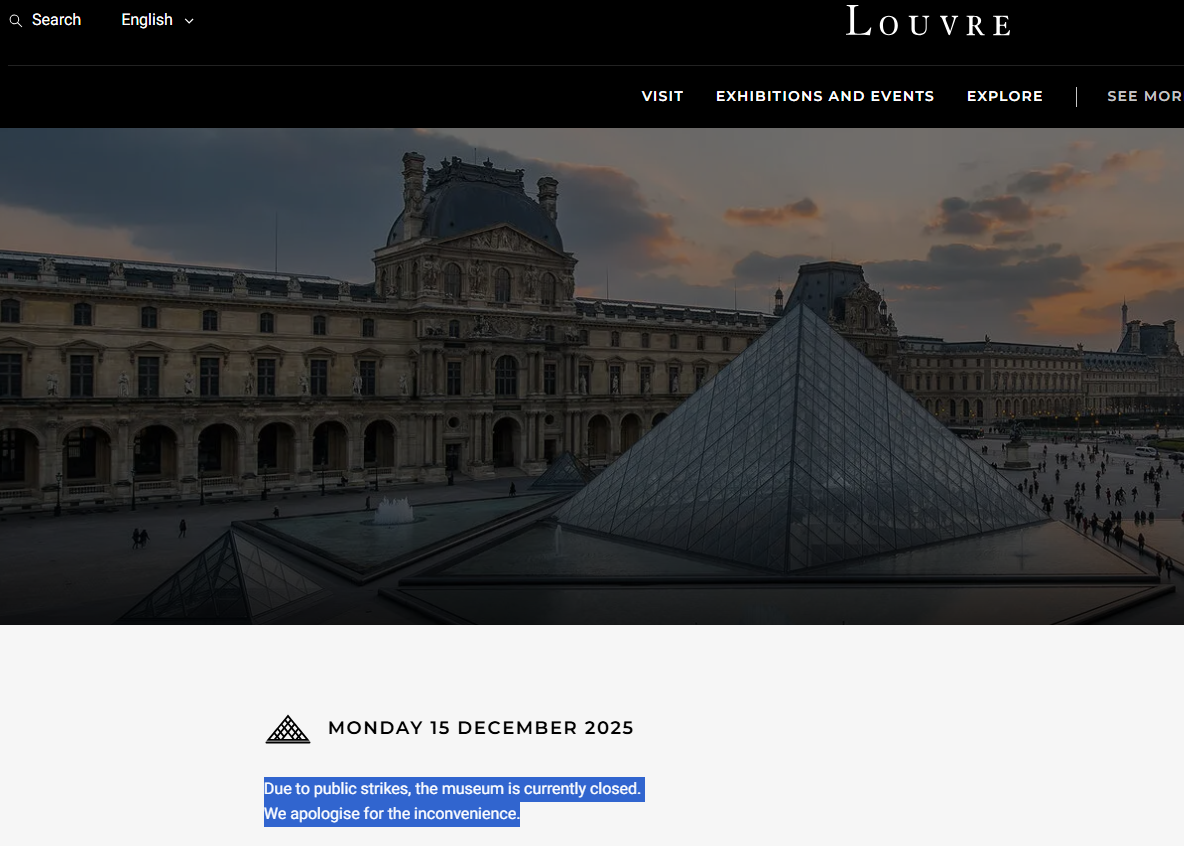
Task: Go home via the Louvre logo
Action: click(x=928, y=21)
